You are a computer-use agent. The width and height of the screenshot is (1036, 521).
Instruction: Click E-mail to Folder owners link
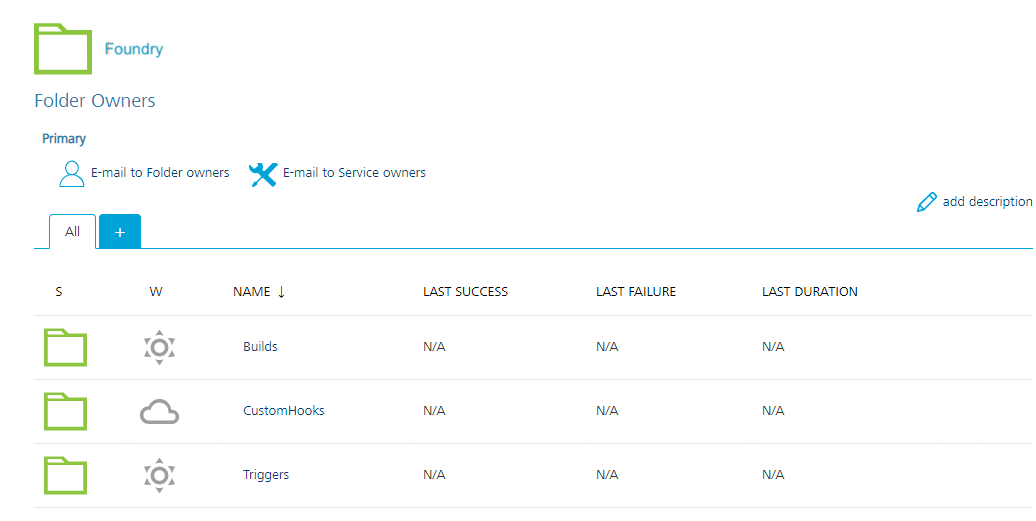[160, 173]
